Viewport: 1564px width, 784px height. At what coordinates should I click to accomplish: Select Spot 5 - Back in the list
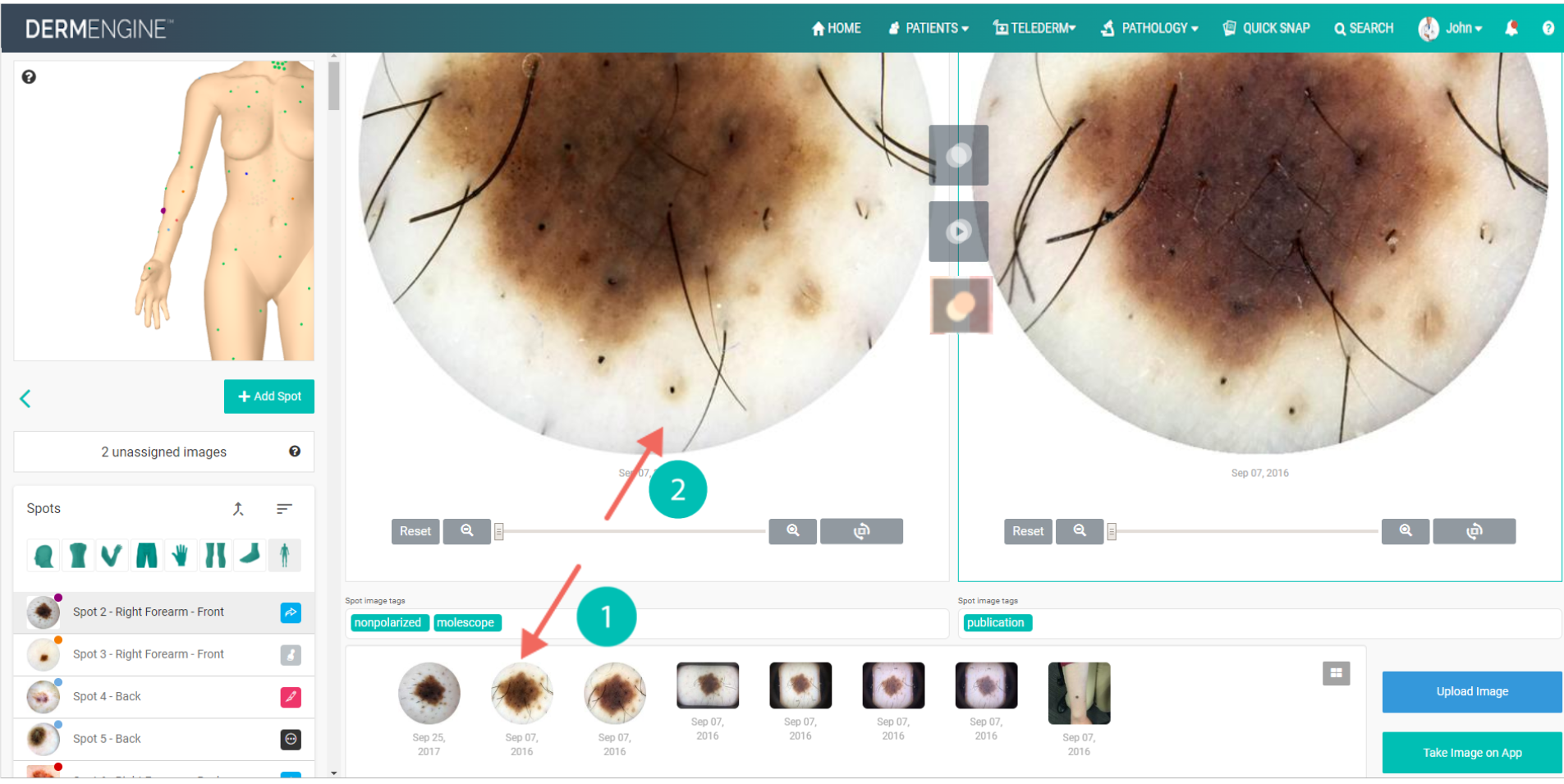(x=164, y=739)
